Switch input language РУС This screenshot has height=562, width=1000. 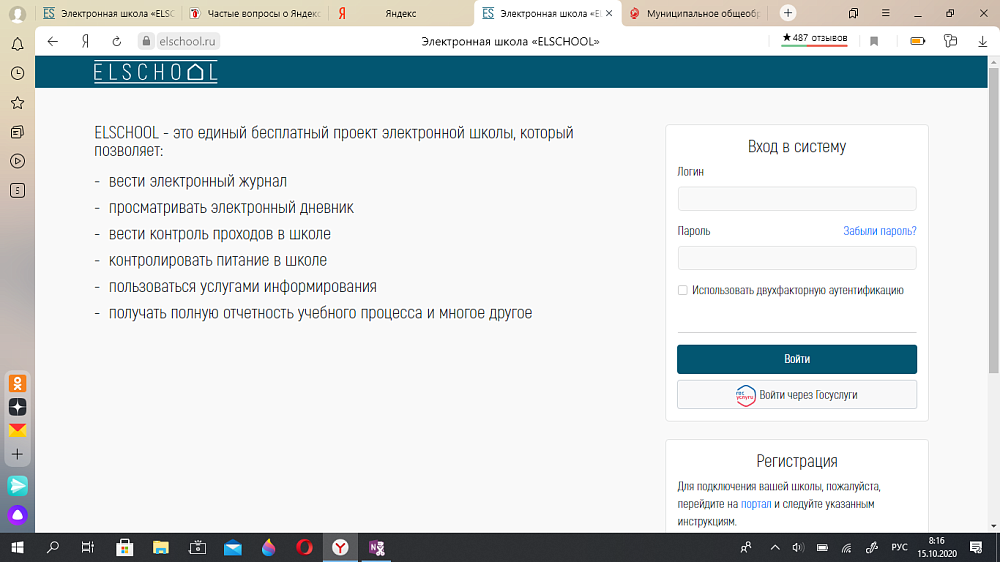899,547
